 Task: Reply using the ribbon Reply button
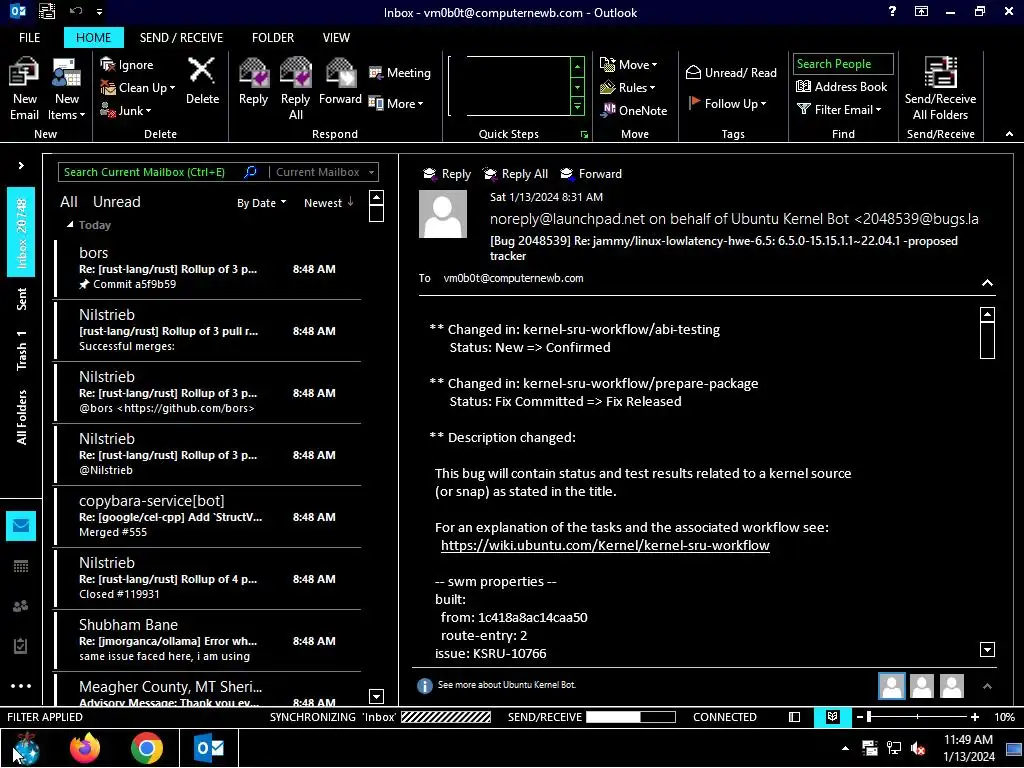point(253,81)
